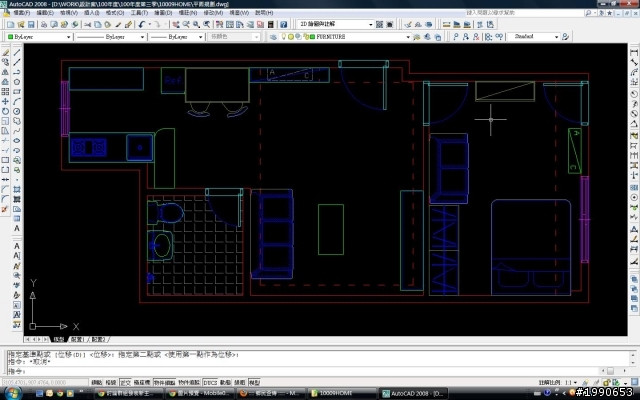Select the Hatch tool
640x400 pixels.
17,189
